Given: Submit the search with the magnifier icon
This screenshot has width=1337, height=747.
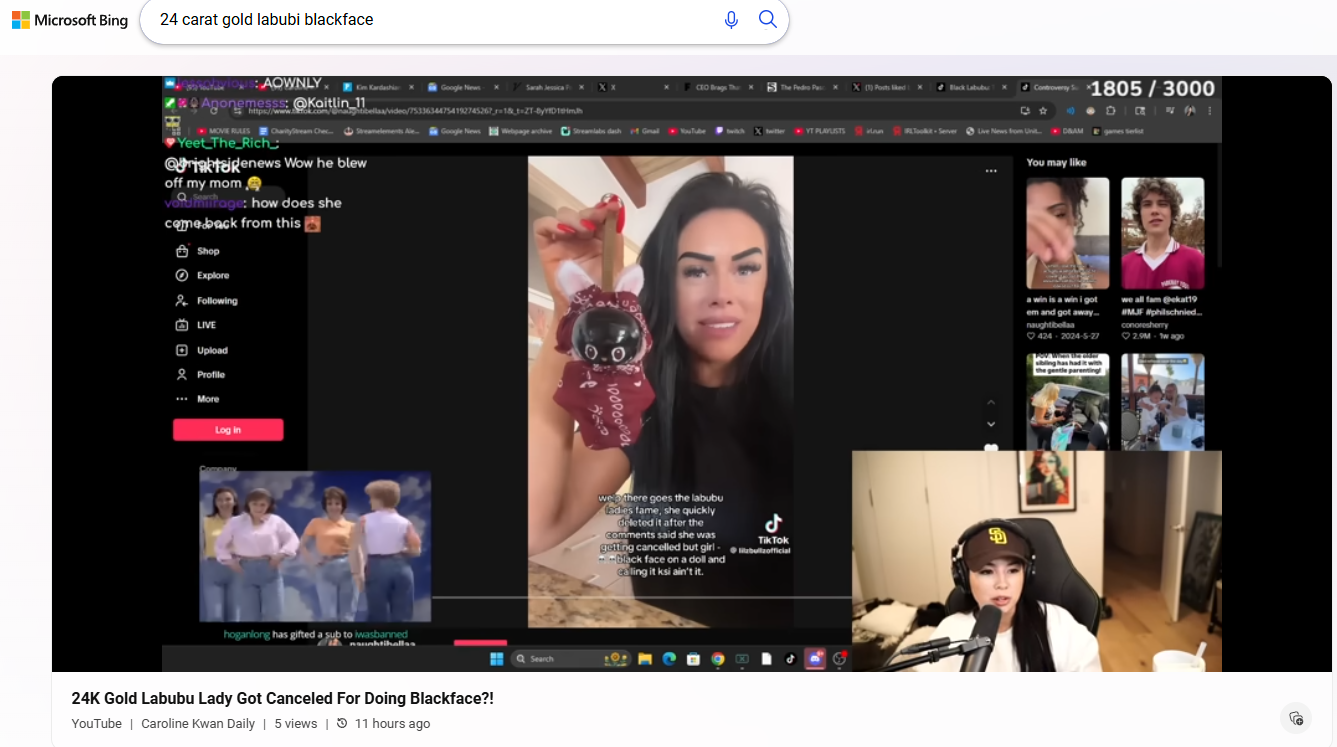Looking at the screenshot, I should (768, 20).
